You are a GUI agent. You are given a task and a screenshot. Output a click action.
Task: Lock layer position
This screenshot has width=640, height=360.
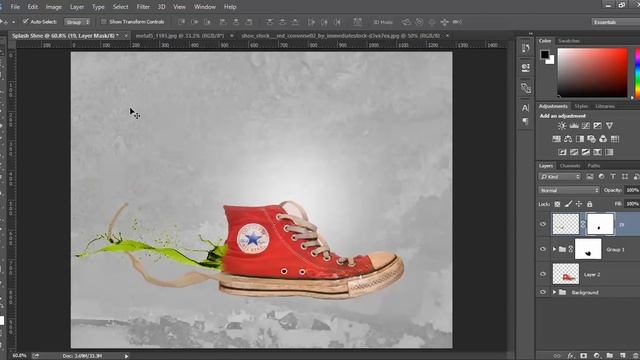[579, 204]
